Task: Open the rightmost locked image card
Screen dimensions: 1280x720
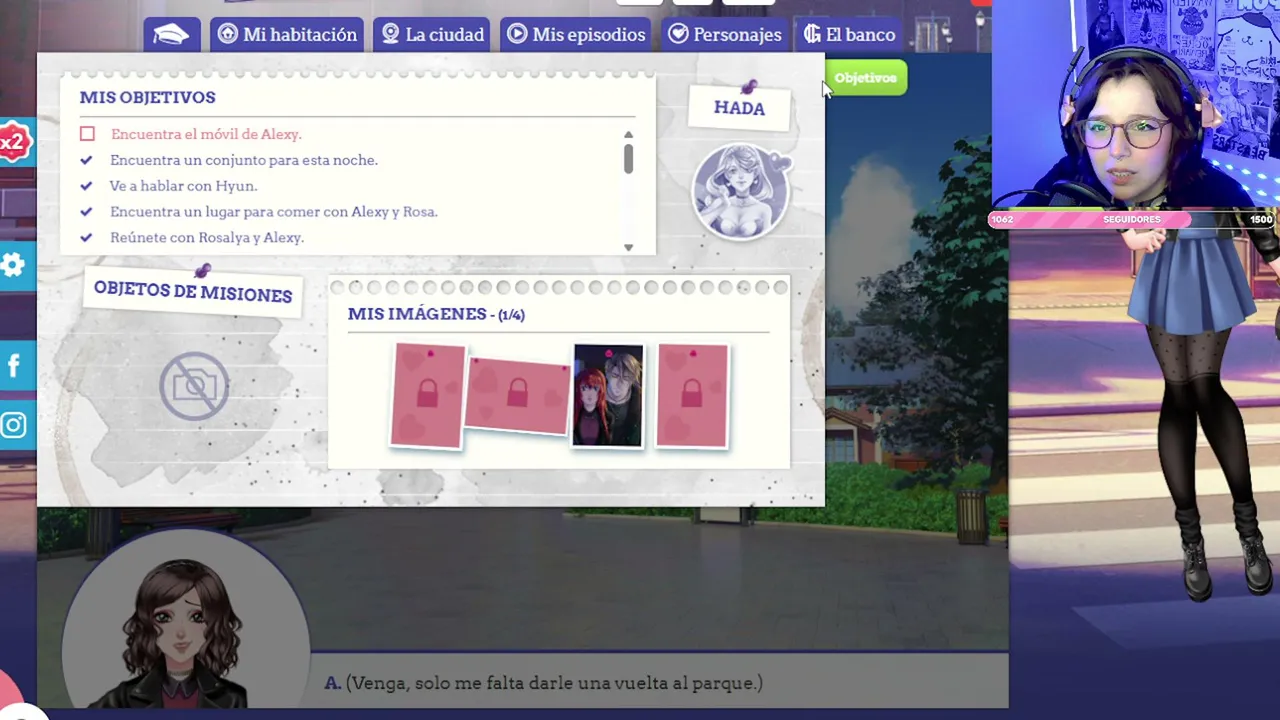Action: click(692, 396)
